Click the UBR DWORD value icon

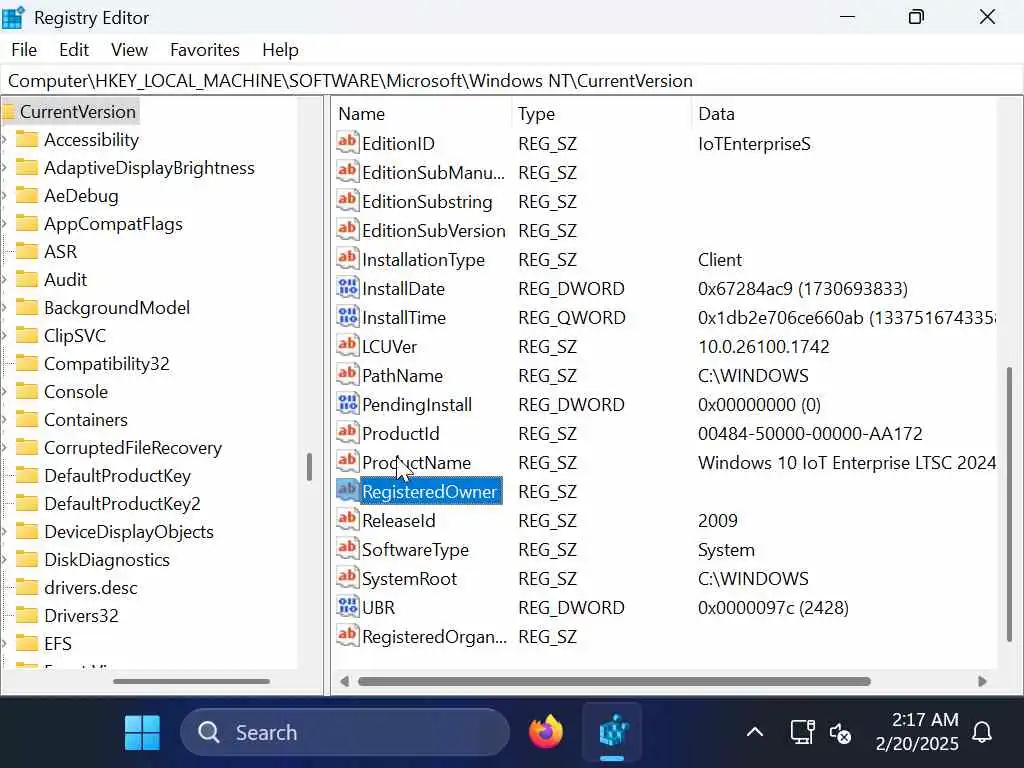[347, 607]
